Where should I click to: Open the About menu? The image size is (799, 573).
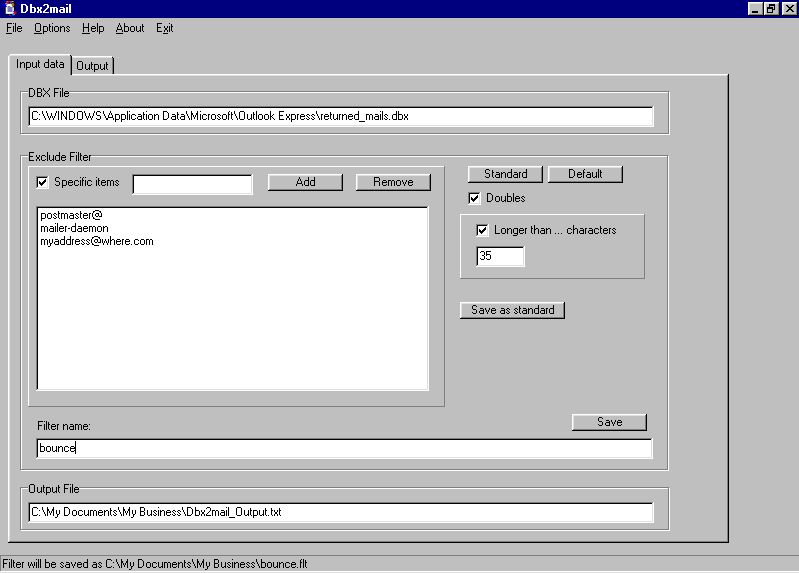tap(130, 28)
